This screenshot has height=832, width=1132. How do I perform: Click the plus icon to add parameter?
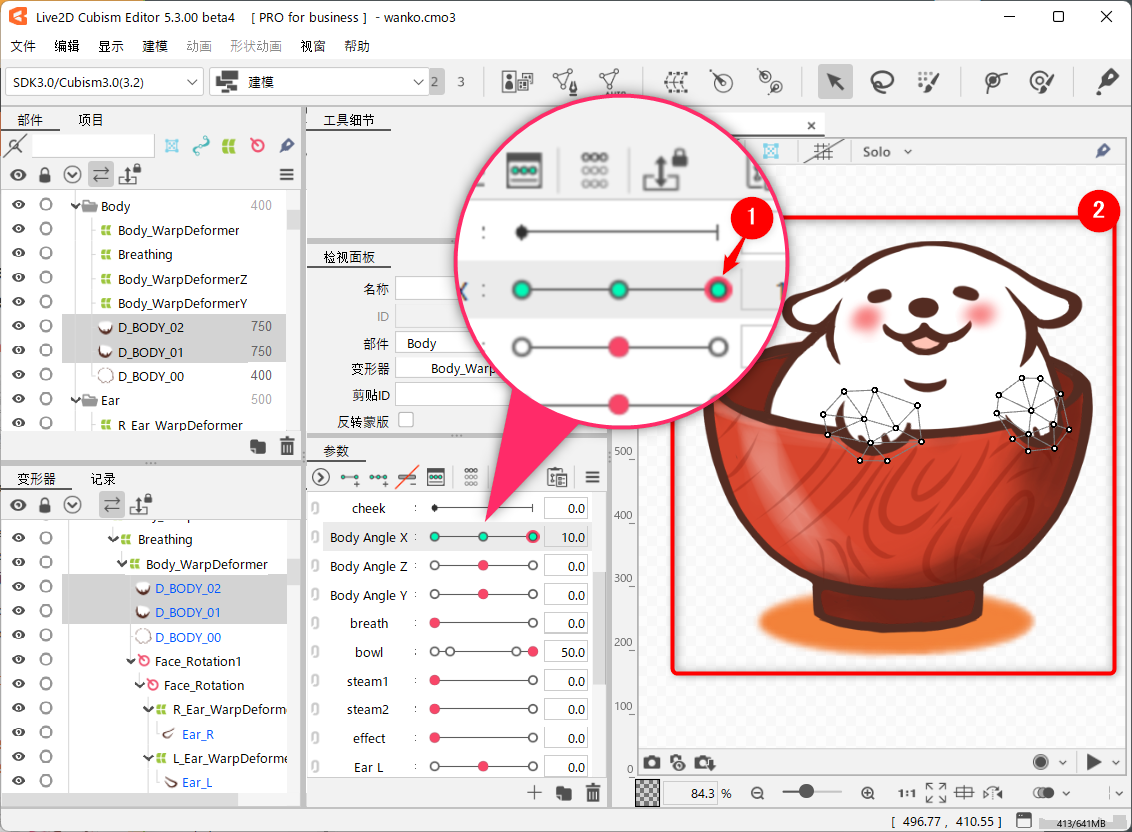[x=534, y=793]
